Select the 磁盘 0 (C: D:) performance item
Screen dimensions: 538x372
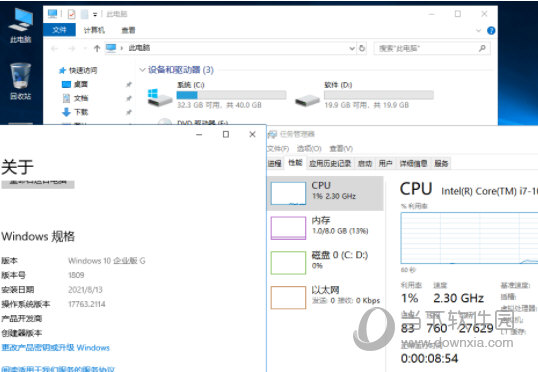point(325,263)
